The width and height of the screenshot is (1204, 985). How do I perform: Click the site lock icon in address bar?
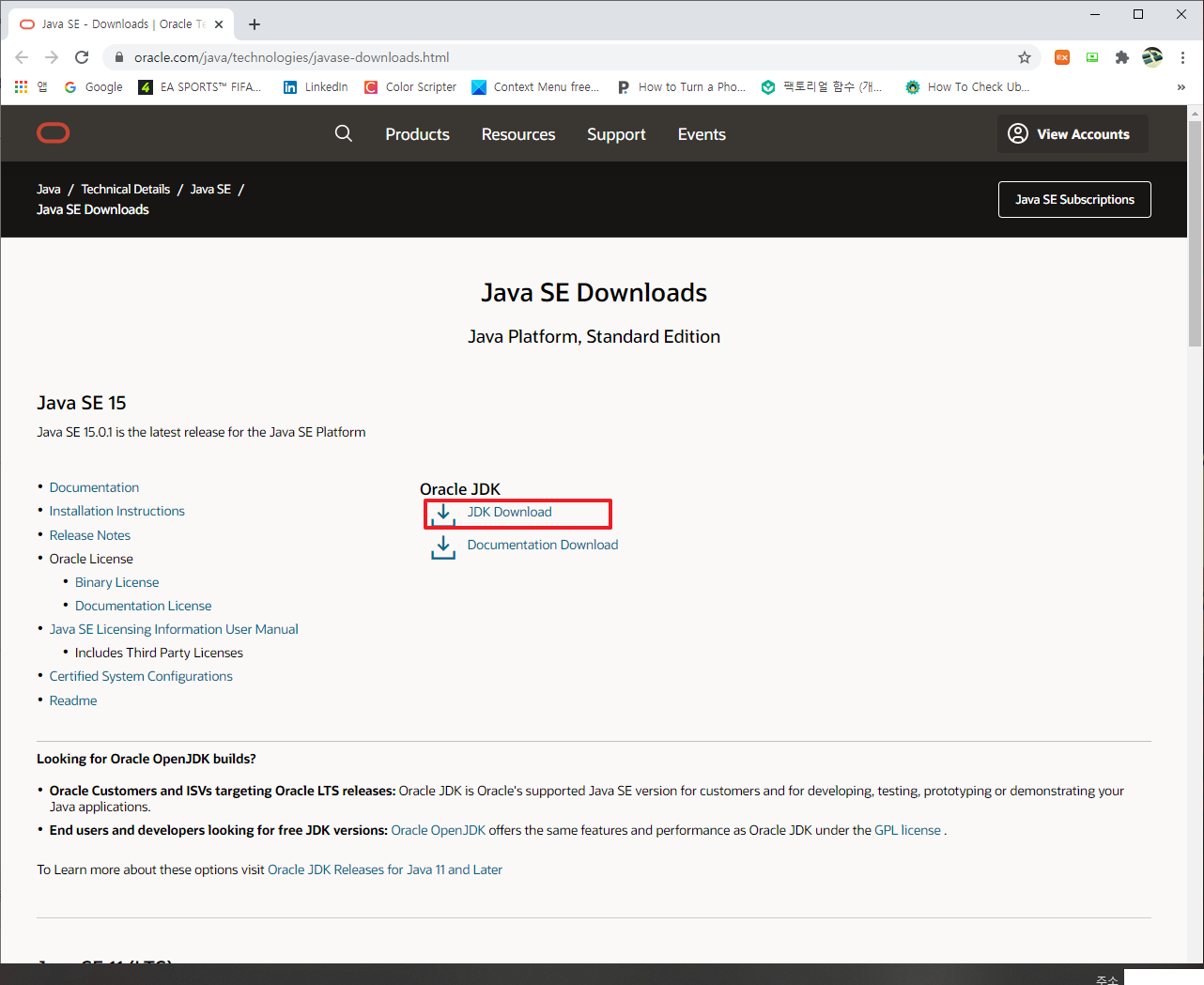coord(118,57)
